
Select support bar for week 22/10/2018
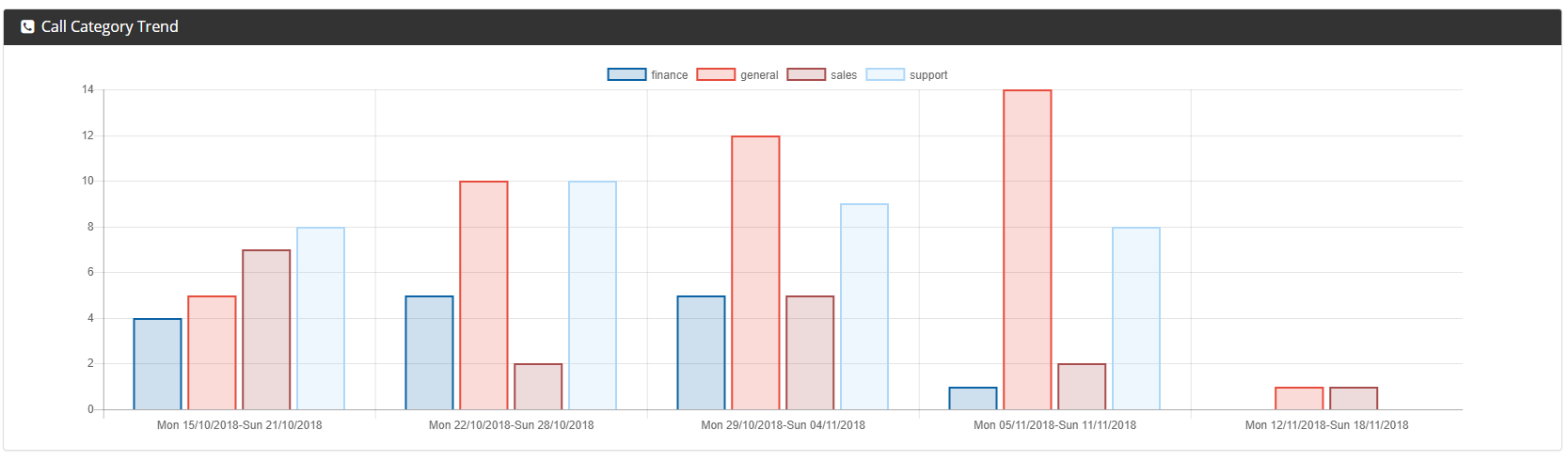coord(593,295)
